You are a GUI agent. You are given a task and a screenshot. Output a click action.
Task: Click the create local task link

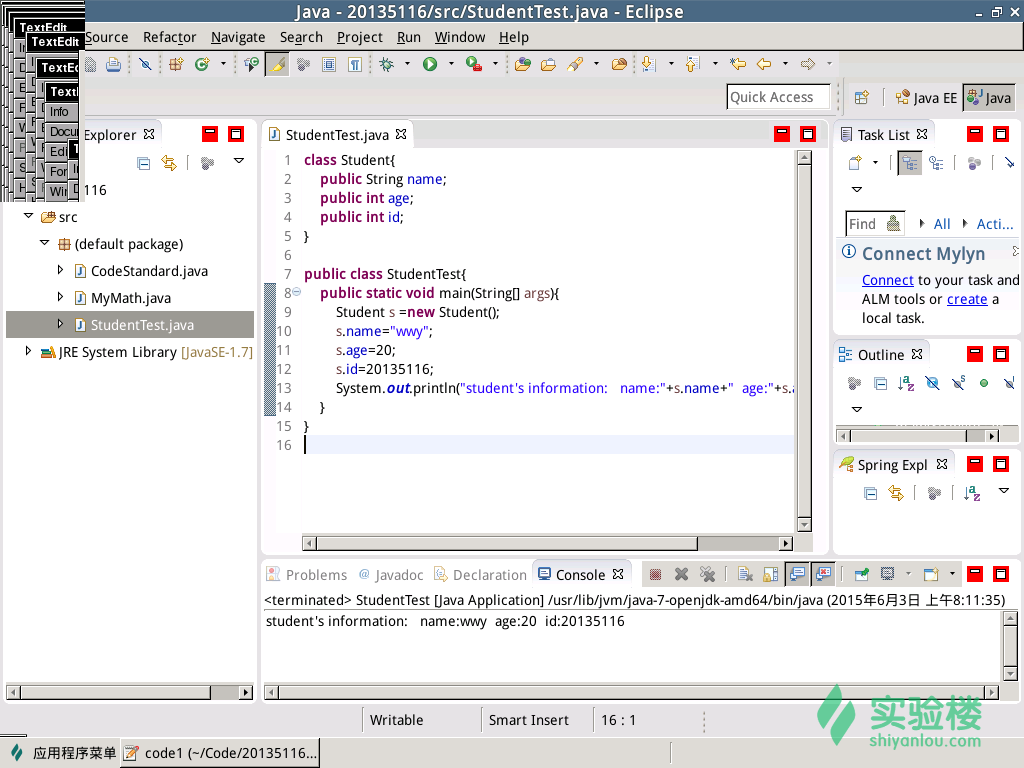pyautogui.click(x=967, y=299)
